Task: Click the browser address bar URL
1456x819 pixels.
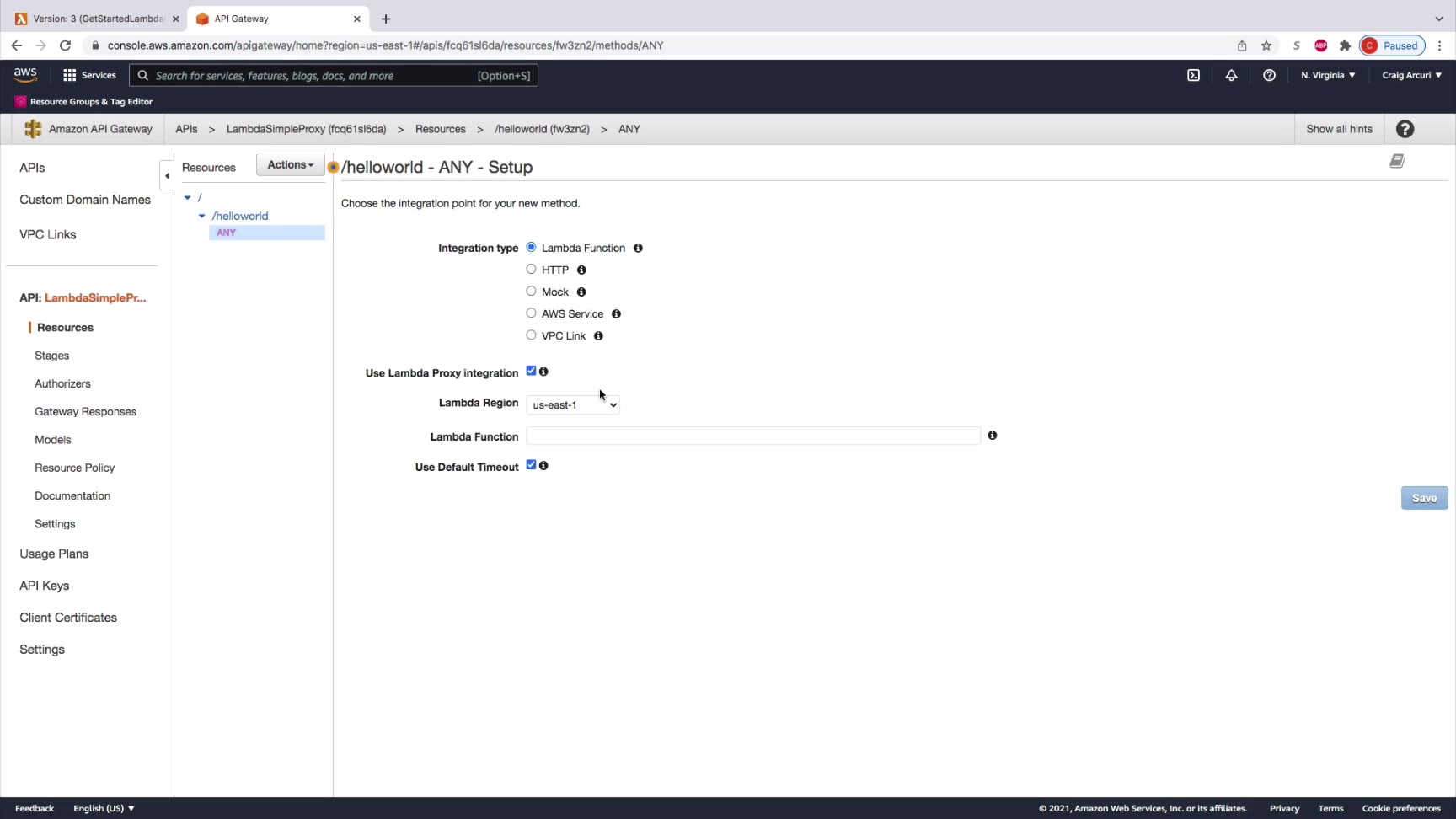Action: [385, 45]
